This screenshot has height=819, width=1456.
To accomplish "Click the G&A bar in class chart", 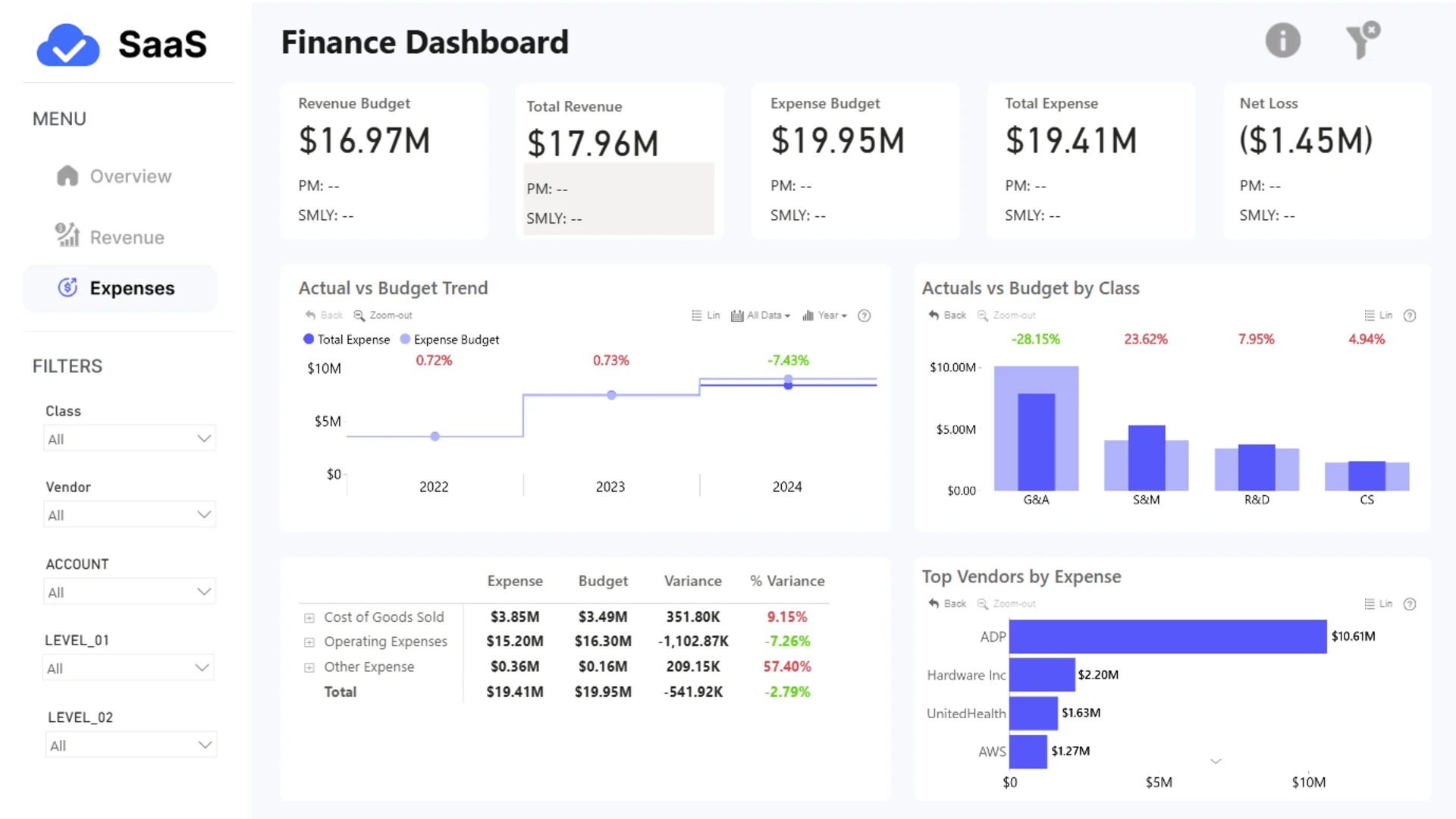I will 1036,441.
